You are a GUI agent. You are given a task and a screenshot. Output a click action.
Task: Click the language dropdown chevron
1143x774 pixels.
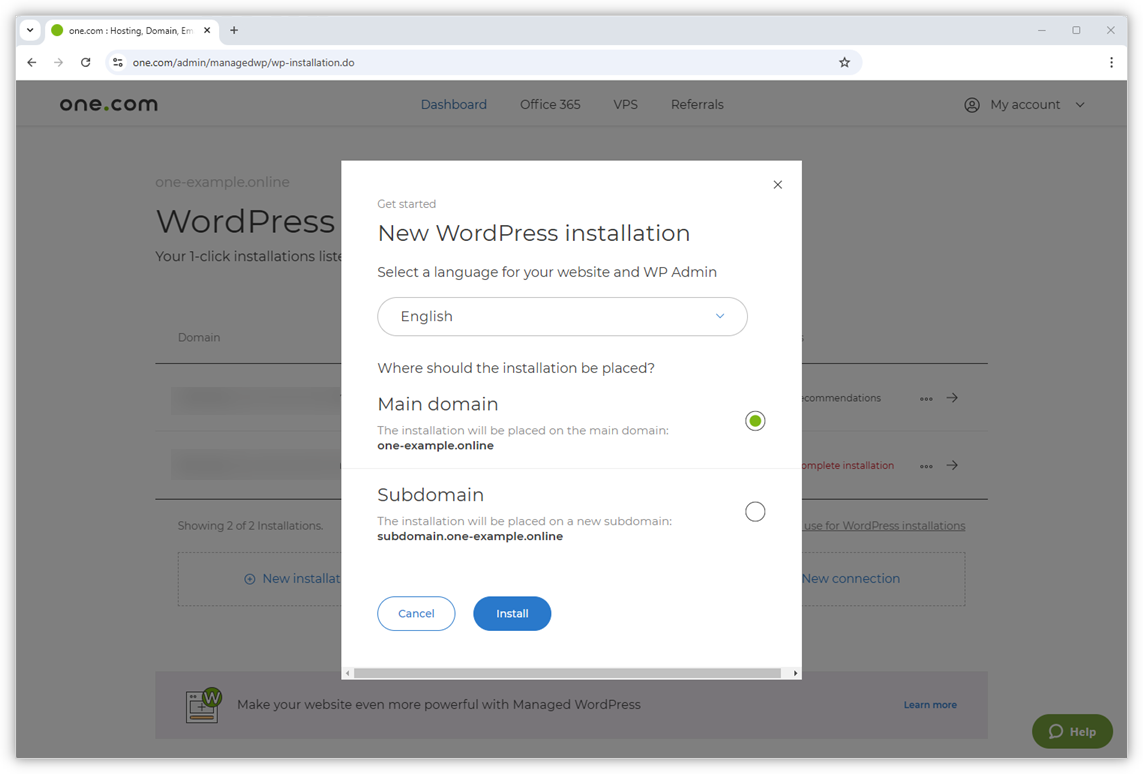(719, 316)
